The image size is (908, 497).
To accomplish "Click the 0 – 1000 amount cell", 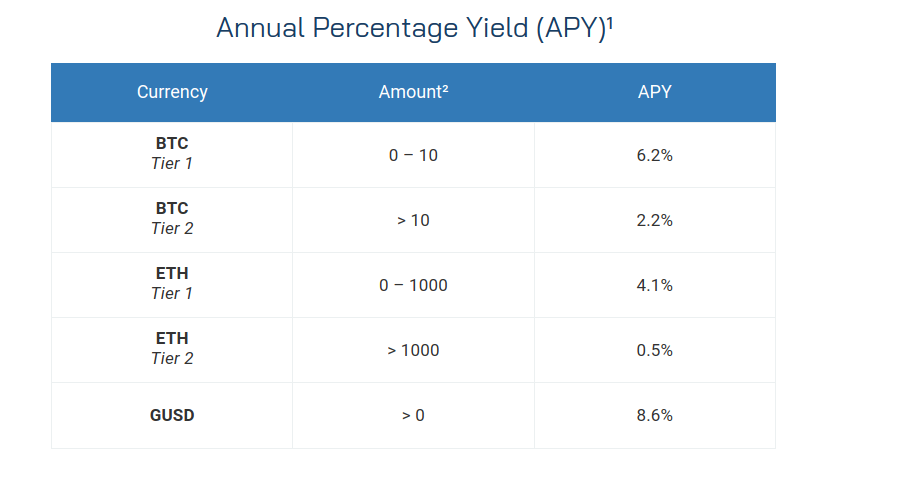I will pyautogui.click(x=413, y=284).
